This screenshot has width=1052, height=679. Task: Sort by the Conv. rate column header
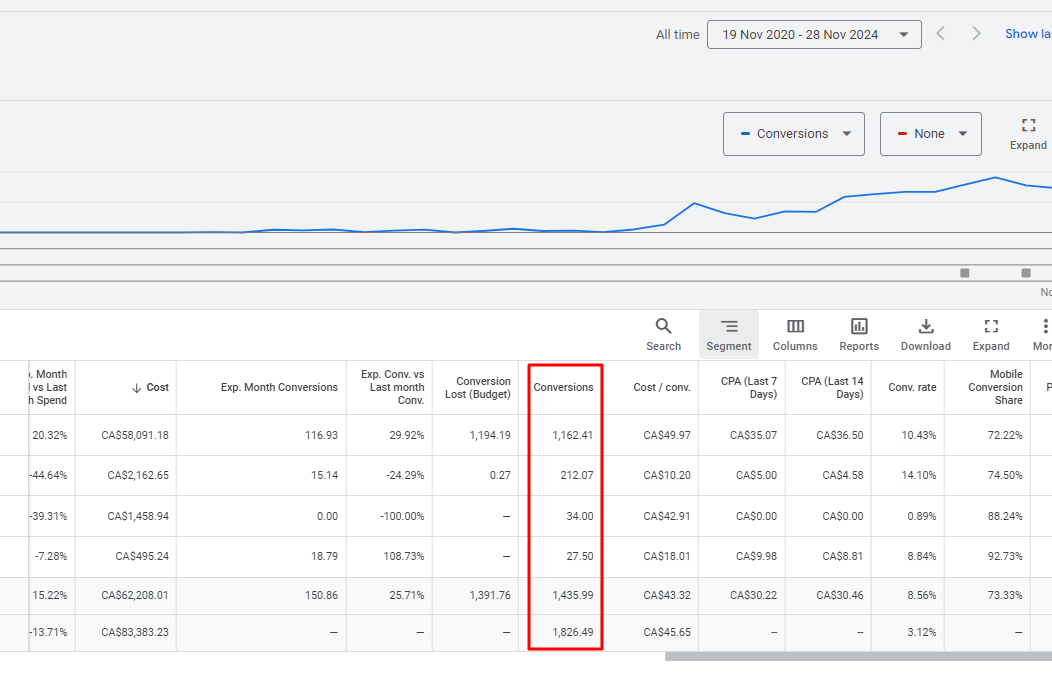(x=912, y=387)
